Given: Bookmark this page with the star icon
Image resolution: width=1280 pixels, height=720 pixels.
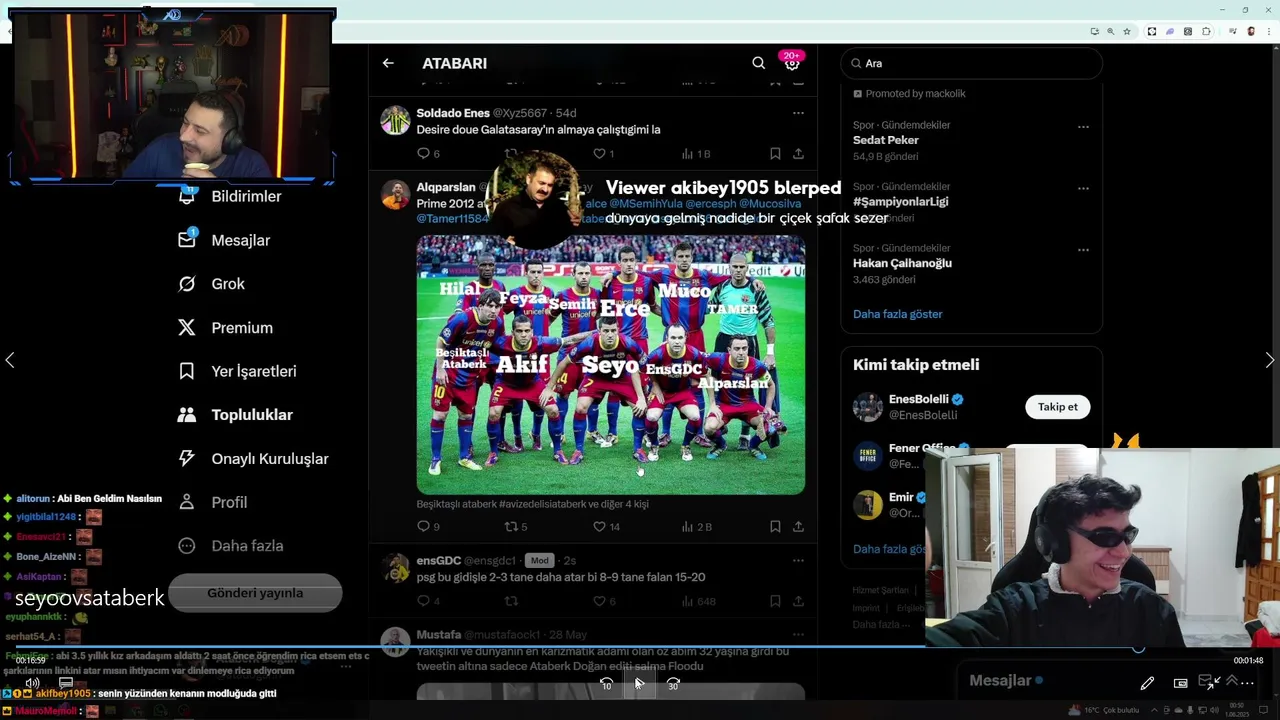Looking at the screenshot, I should pyautogui.click(x=1127, y=32).
